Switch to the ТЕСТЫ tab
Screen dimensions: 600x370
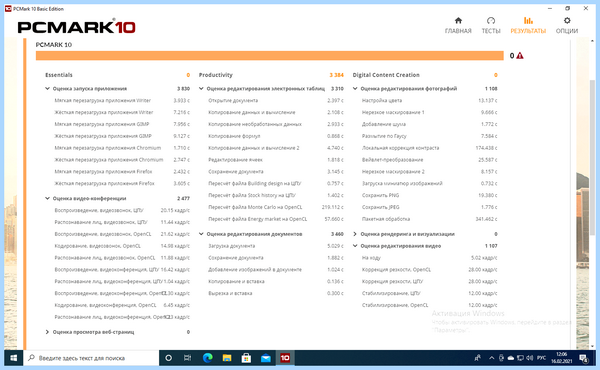(491, 25)
